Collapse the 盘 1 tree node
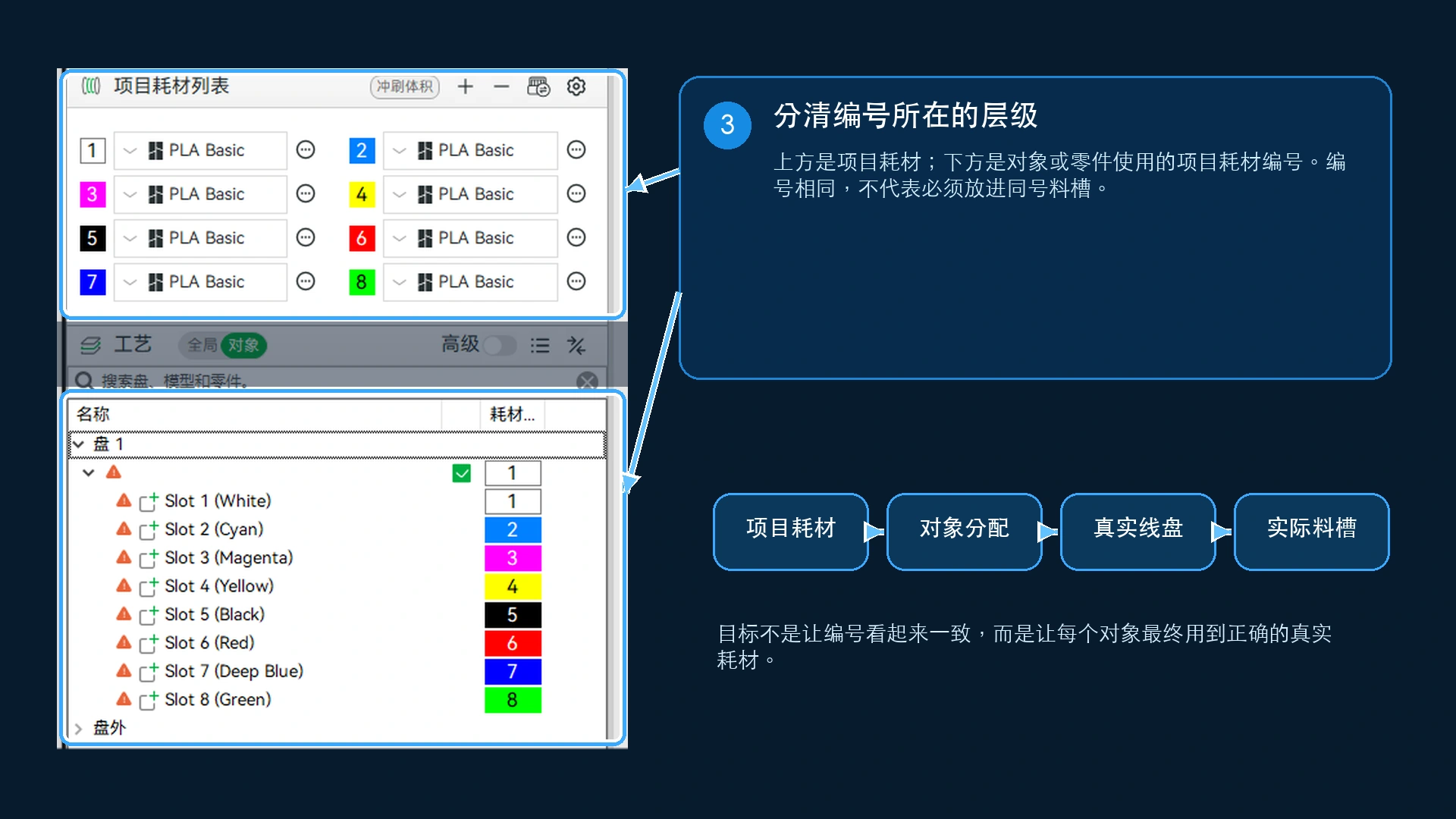 78,444
